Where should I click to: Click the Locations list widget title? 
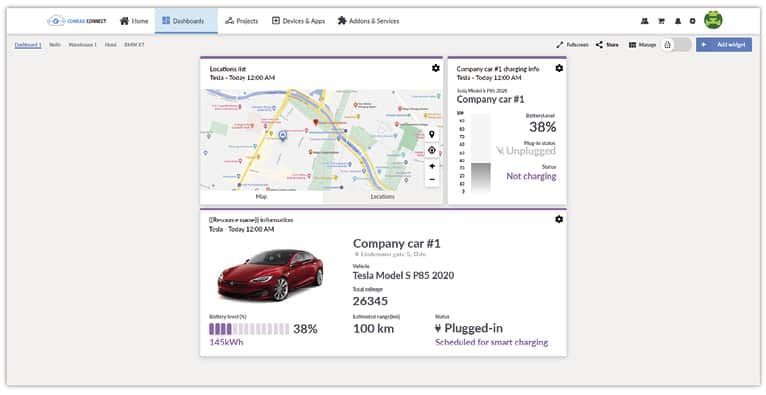pos(228,69)
